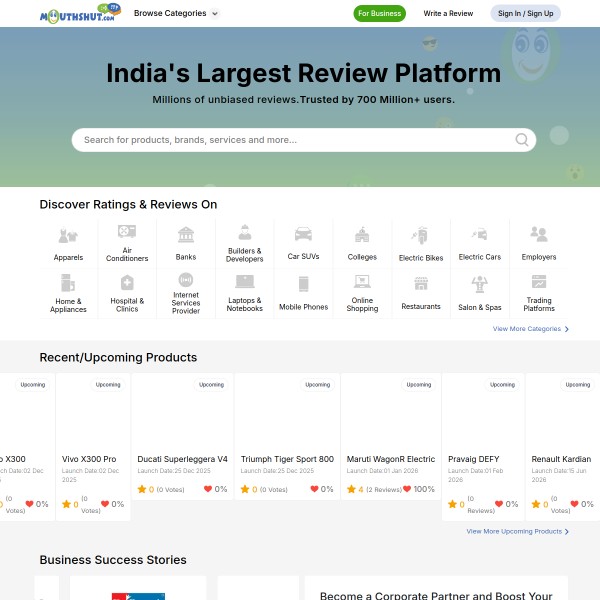Image resolution: width=600 pixels, height=600 pixels.
Task: Expand View More Upcoming Products
Action: (517, 532)
